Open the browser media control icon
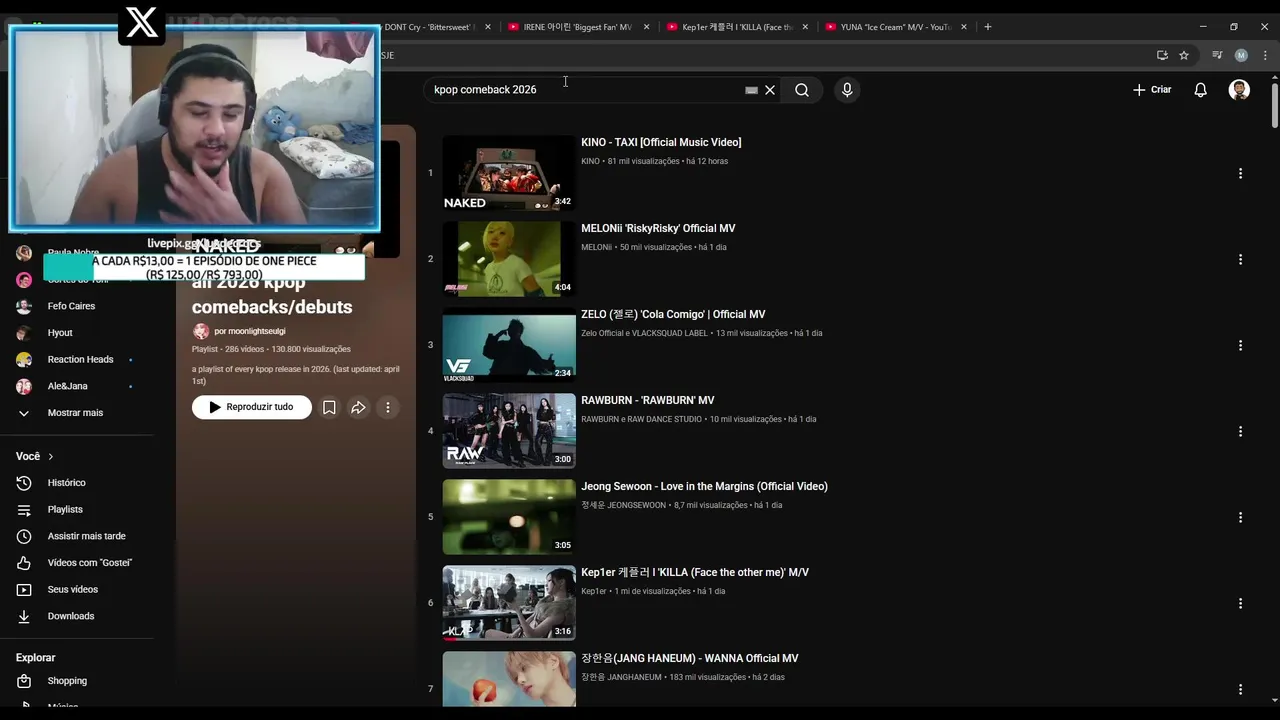 (x=1217, y=55)
